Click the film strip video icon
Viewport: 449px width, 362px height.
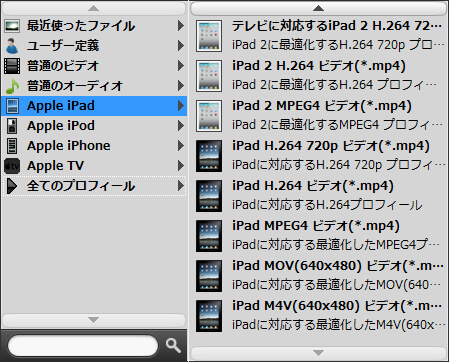[x=12, y=66]
